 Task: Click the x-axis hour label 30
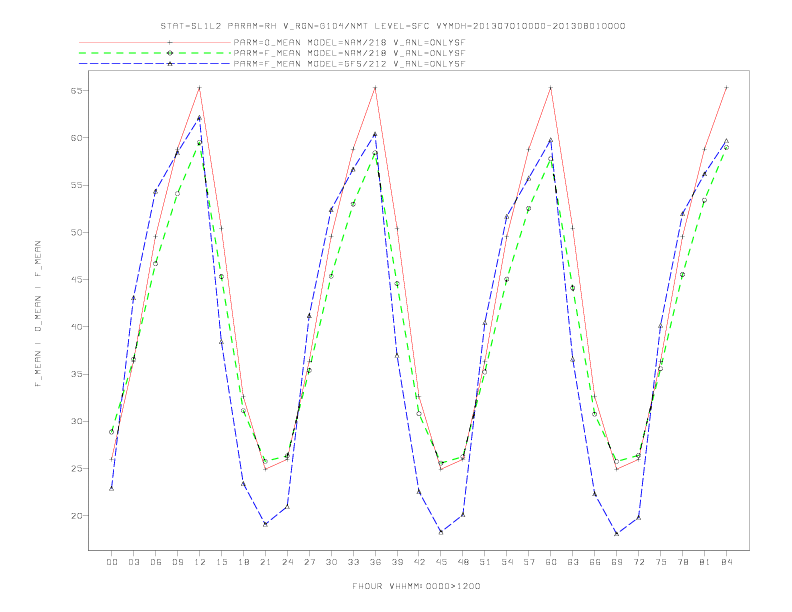click(331, 562)
